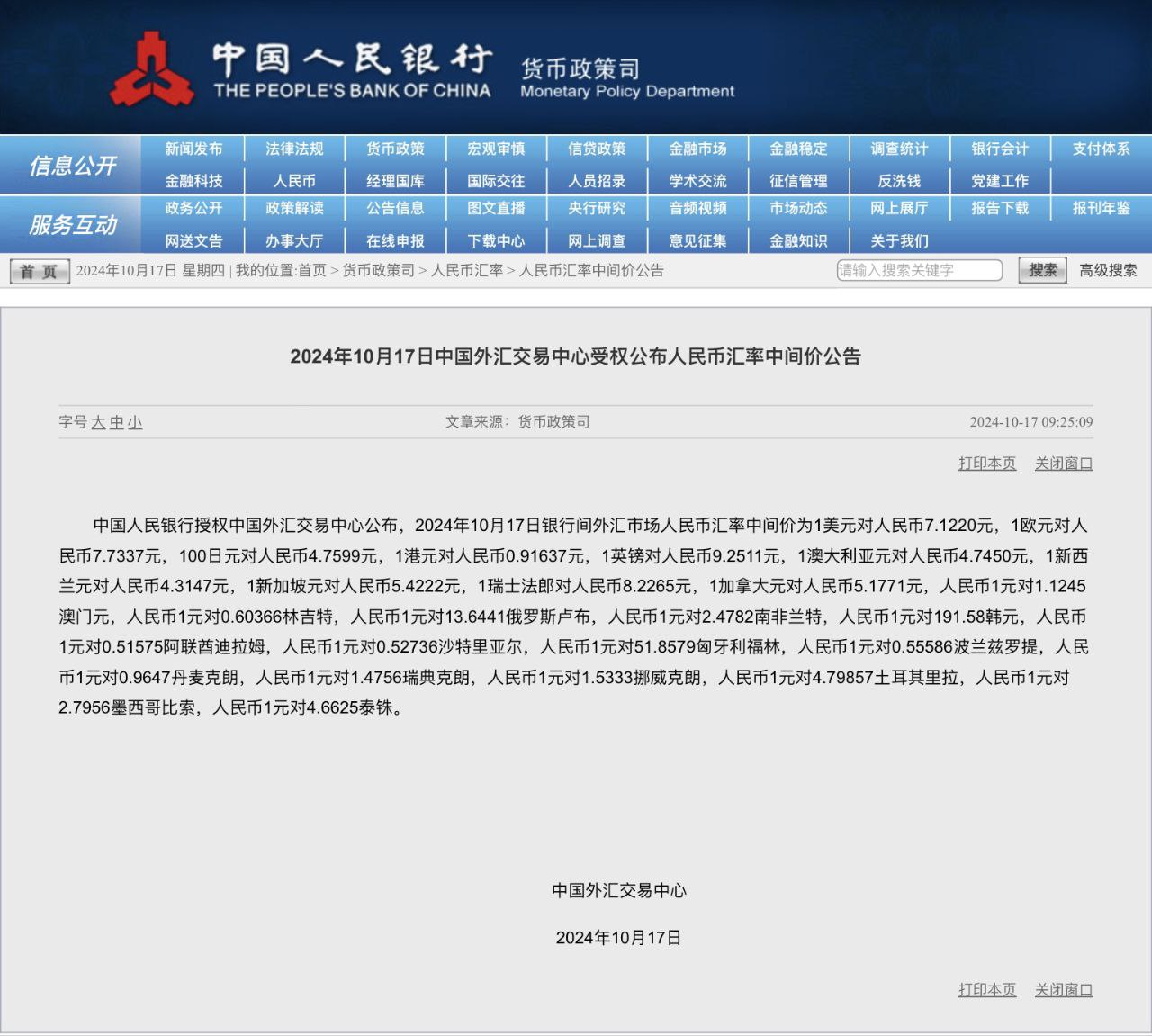Open the 反洗钱 section

pyautogui.click(x=899, y=181)
